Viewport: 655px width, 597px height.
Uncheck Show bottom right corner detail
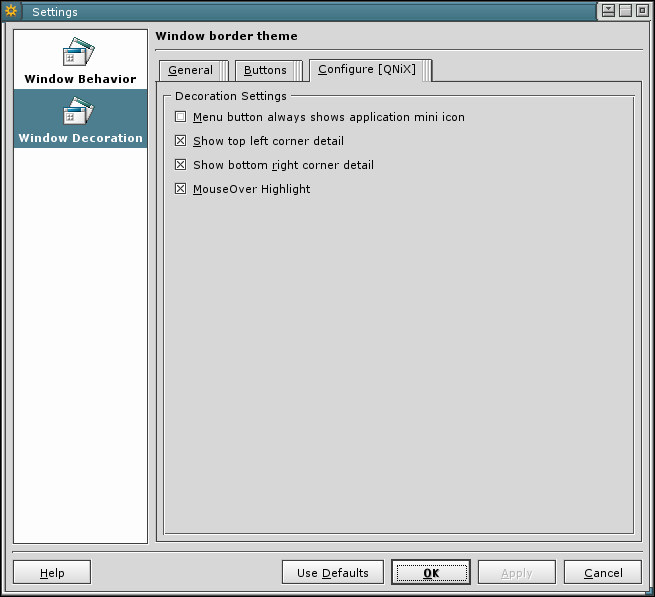coord(180,165)
